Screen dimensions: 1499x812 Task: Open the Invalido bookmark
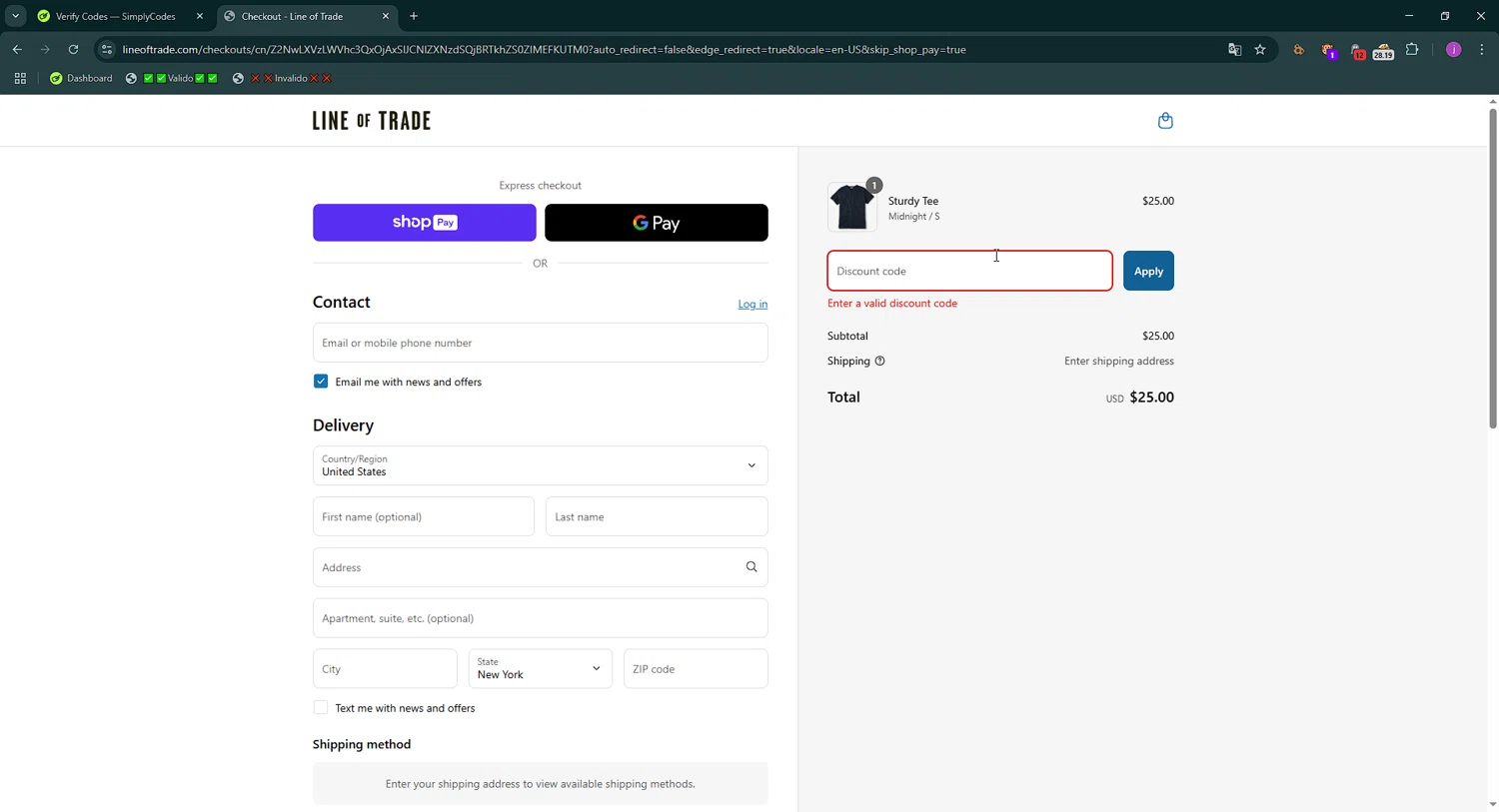[x=282, y=78]
